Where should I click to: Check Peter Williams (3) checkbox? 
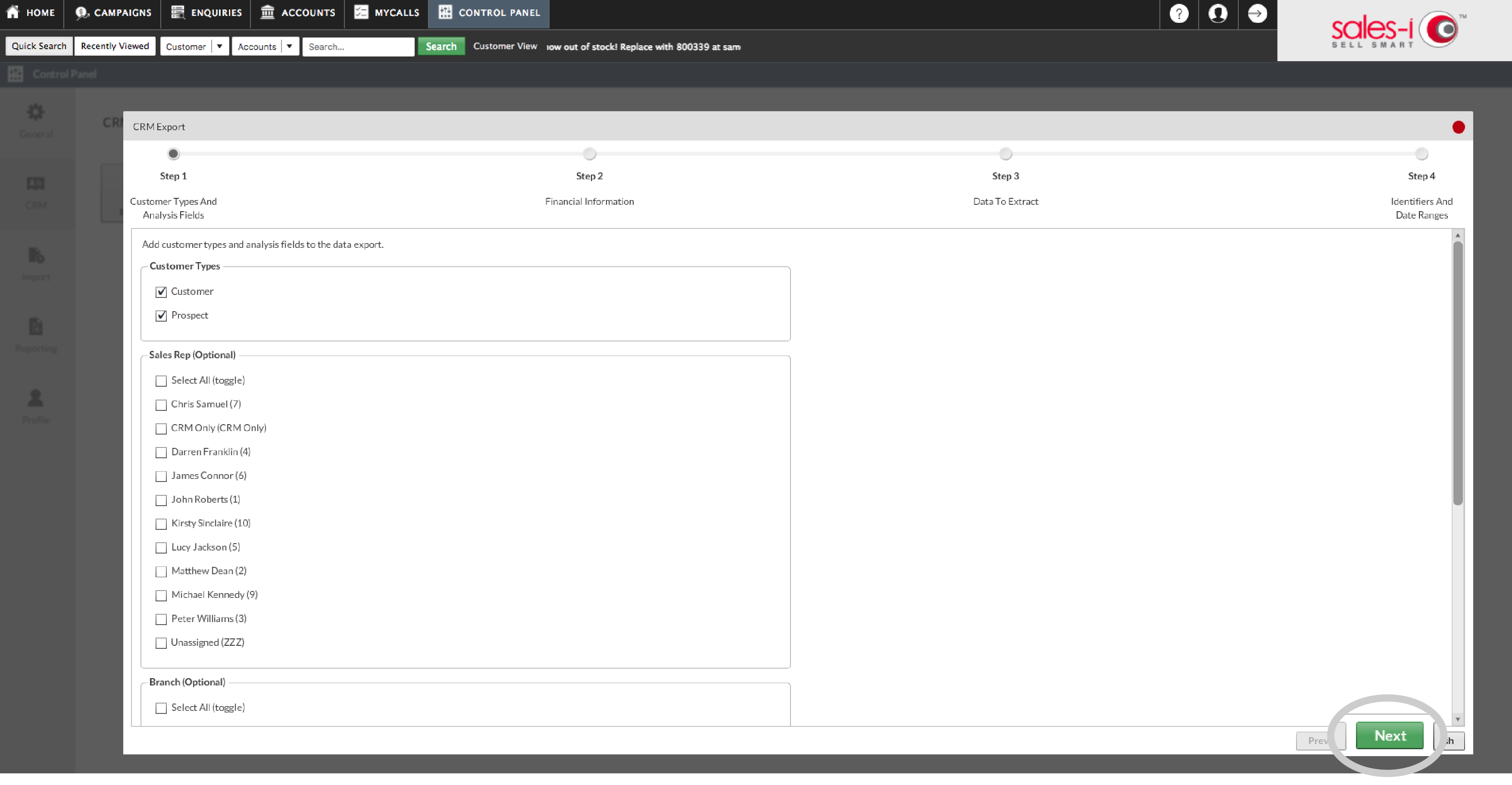pos(161,619)
